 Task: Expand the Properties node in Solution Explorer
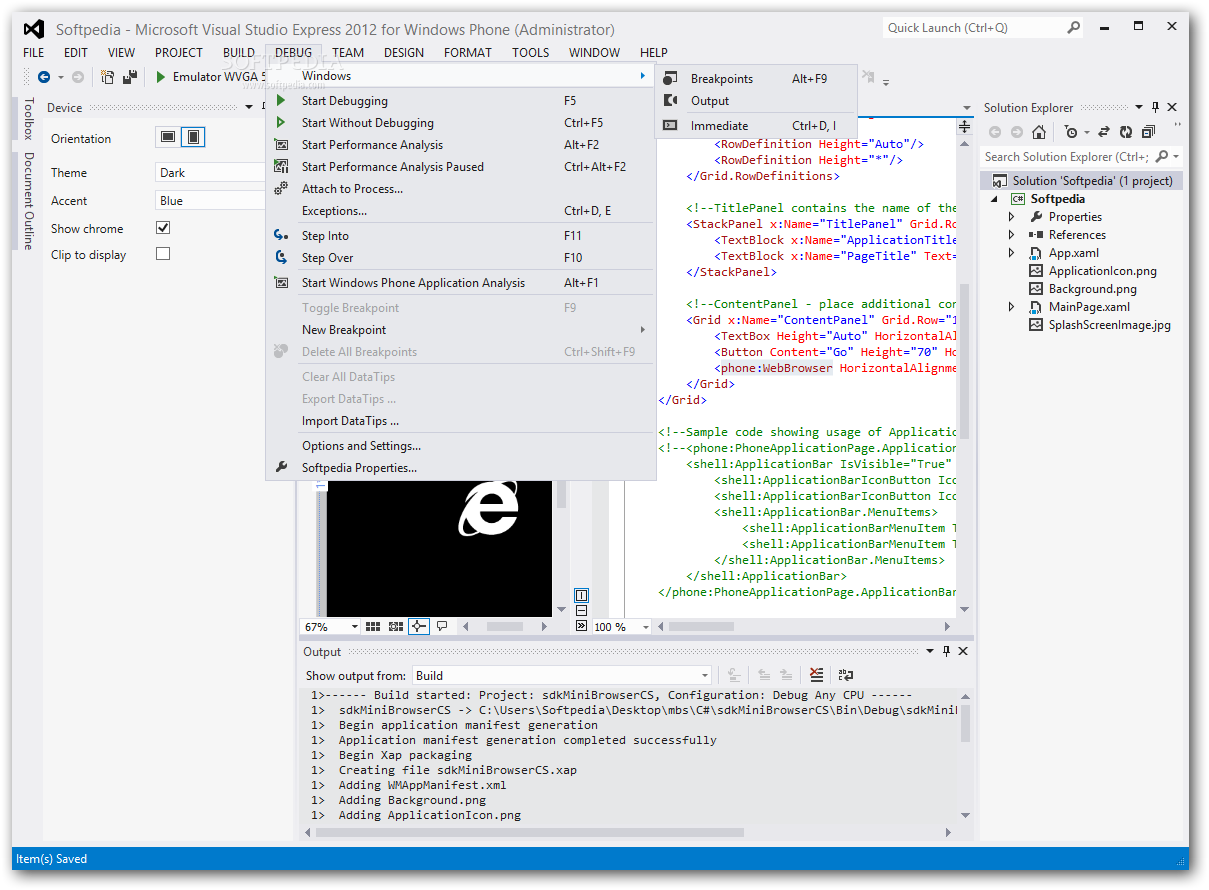(1011, 217)
